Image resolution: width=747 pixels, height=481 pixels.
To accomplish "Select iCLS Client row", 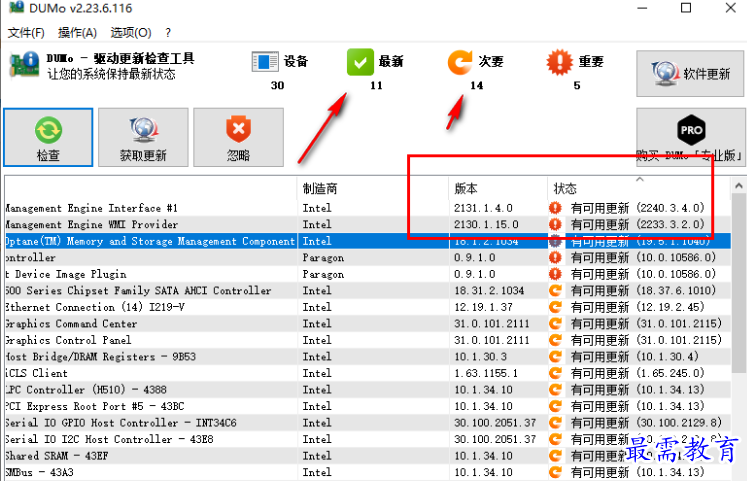I will [x=368, y=373].
